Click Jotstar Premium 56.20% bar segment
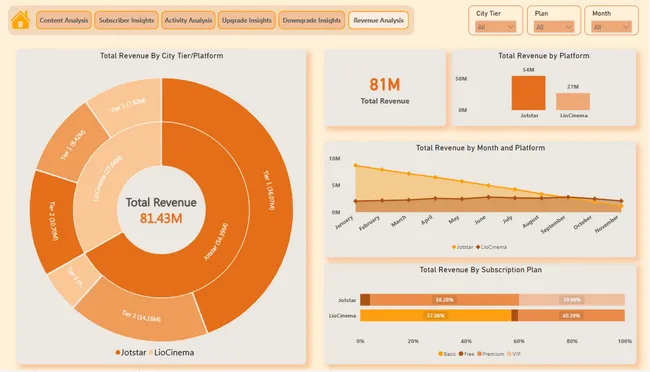This screenshot has width=650, height=372. (x=444, y=299)
